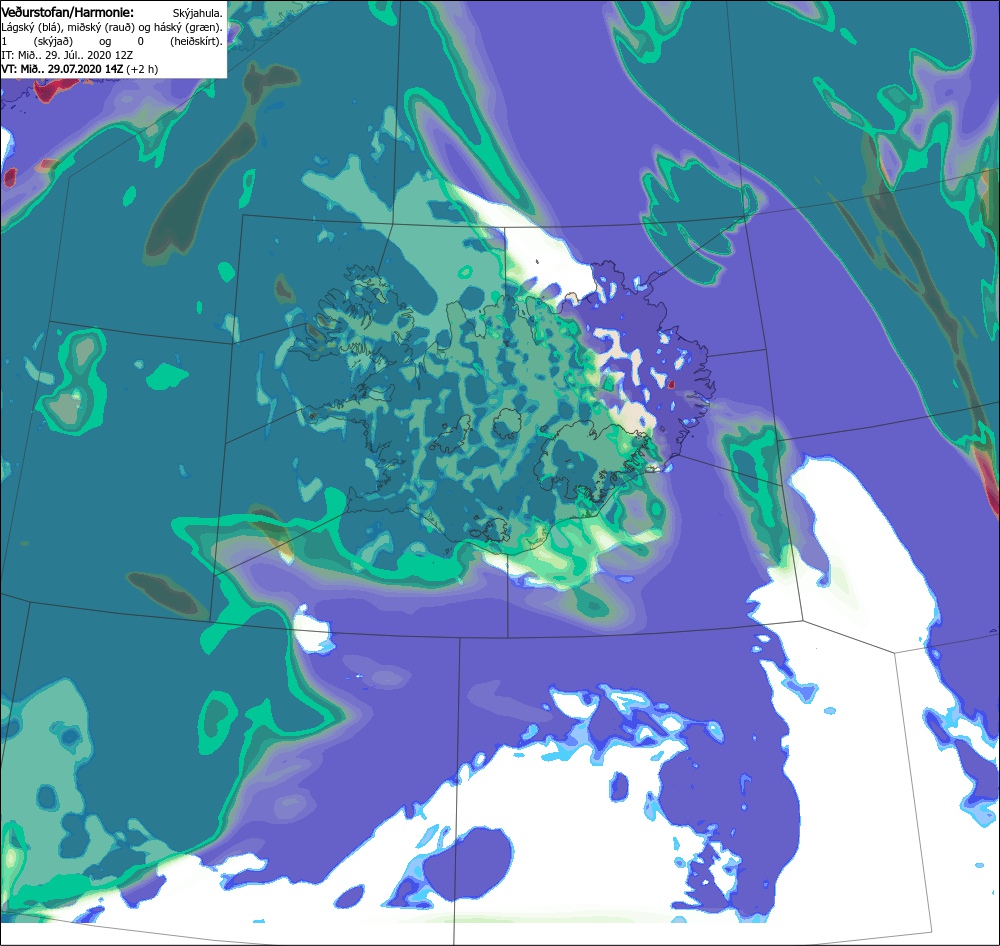Click the "IT: Mið.. 29. Júl.. 2020 12Z" line
Image resolution: width=1000 pixels, height=946 pixels.
67,55
